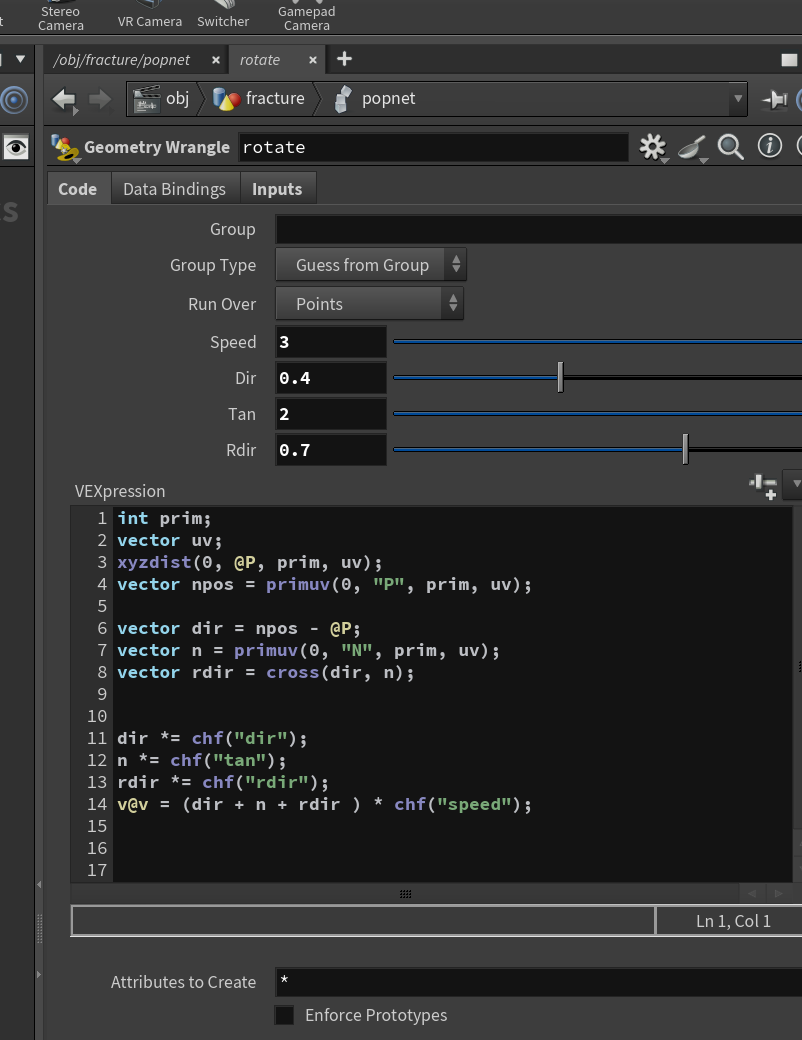
Task: Click the search magnifier icon
Action: click(x=730, y=147)
